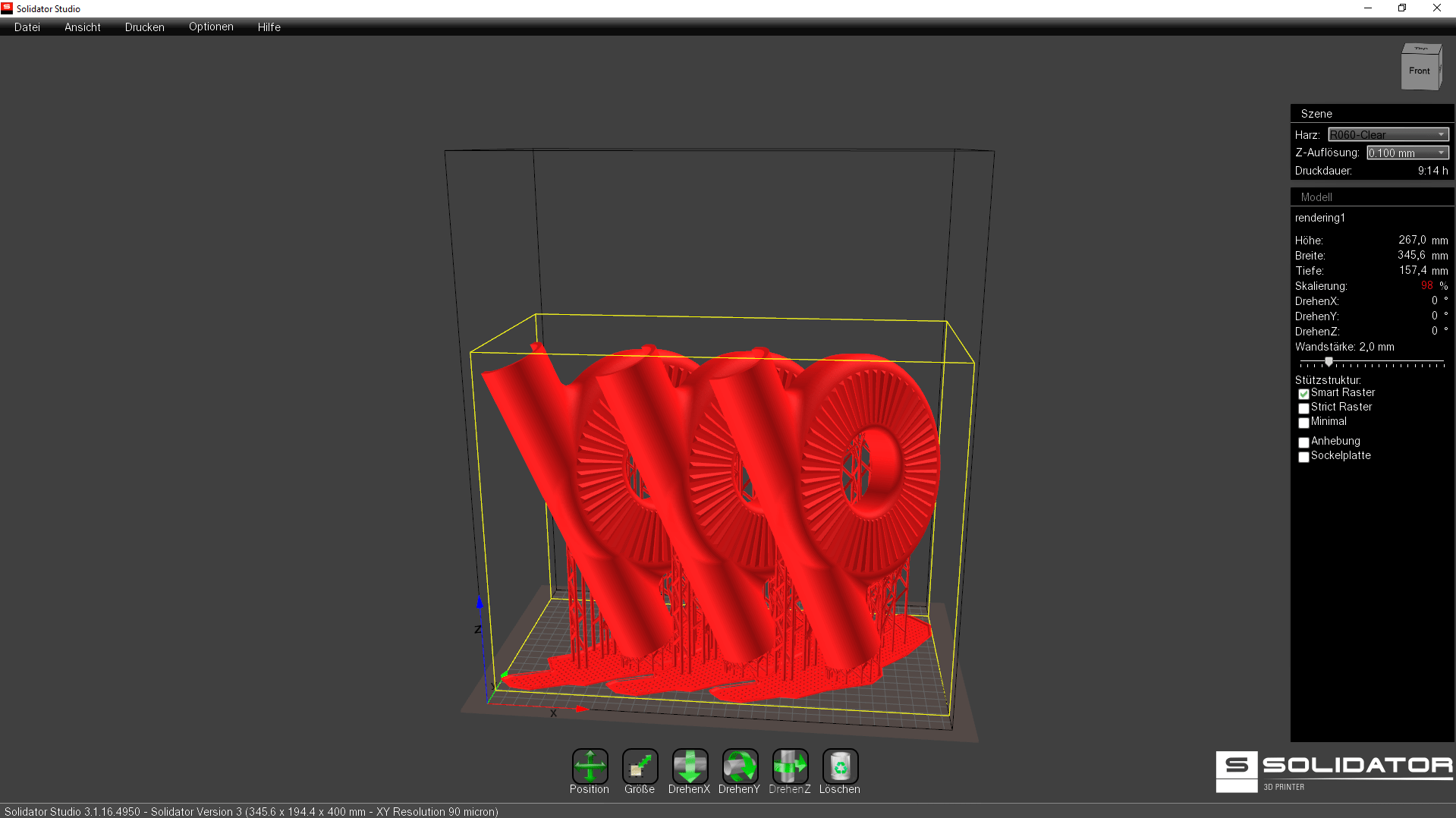Click the Solidator 3D Printer logo
The image size is (1456, 818).
[1334, 772]
